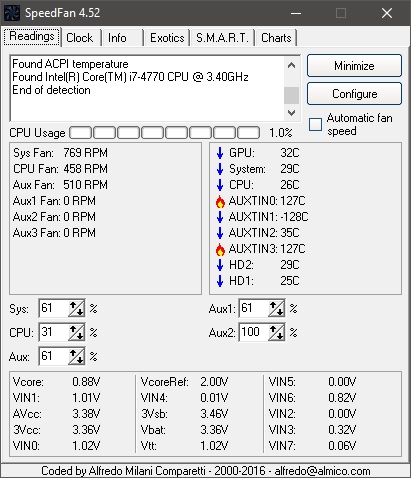This screenshot has height=478, width=411.
Task: Click the 'Found Intel(R) Core(TM) i7-4770' log line
Action: coord(130,77)
